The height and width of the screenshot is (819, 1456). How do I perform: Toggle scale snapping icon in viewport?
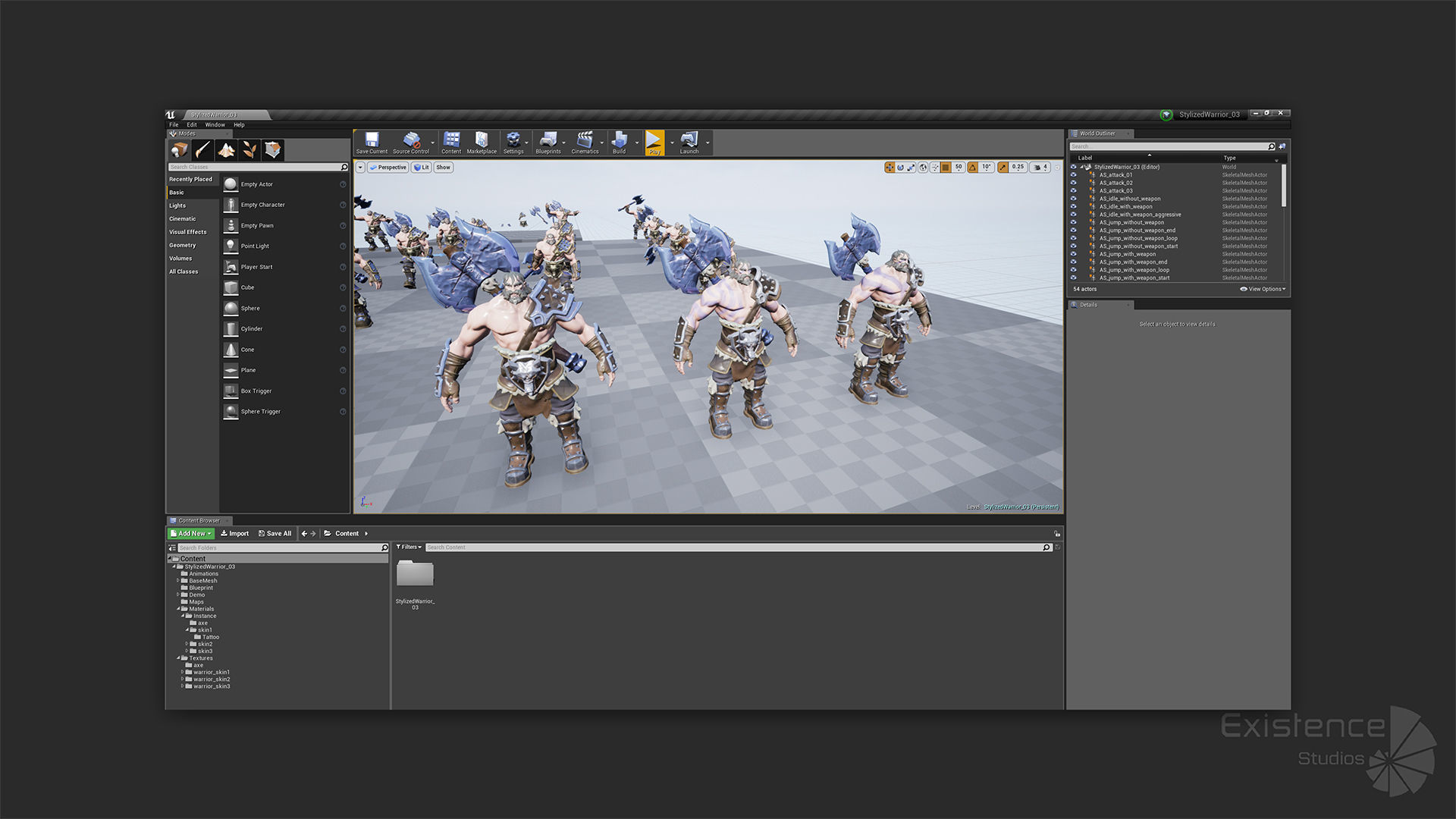coord(1003,168)
